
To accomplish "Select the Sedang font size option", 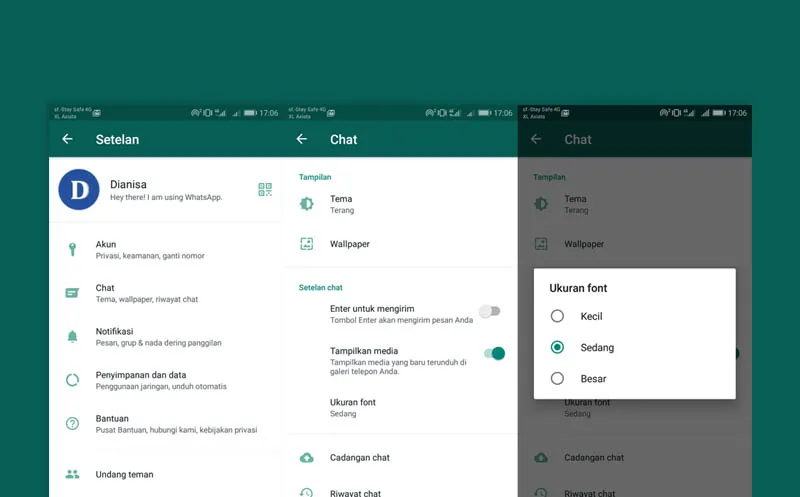I will (557, 347).
